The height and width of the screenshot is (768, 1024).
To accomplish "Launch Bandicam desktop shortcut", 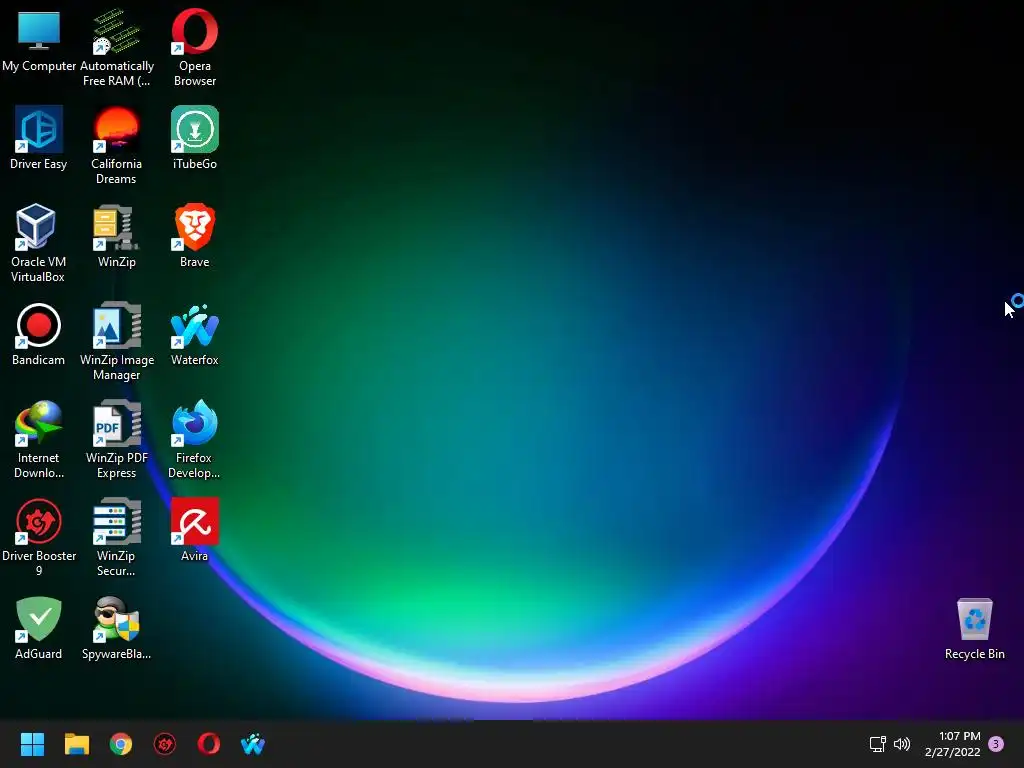I will (x=39, y=334).
